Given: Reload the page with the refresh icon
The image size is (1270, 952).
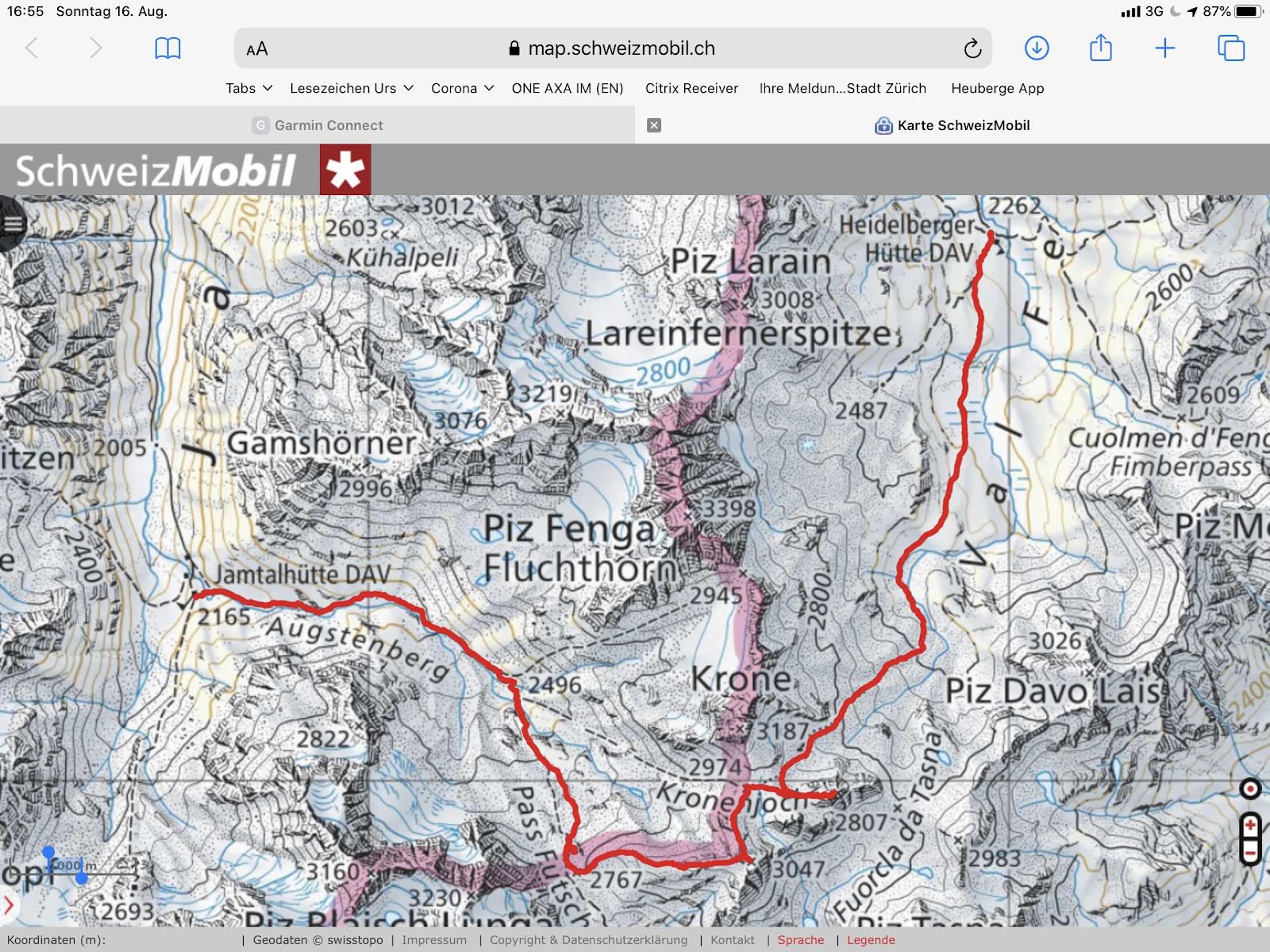Looking at the screenshot, I should [972, 48].
